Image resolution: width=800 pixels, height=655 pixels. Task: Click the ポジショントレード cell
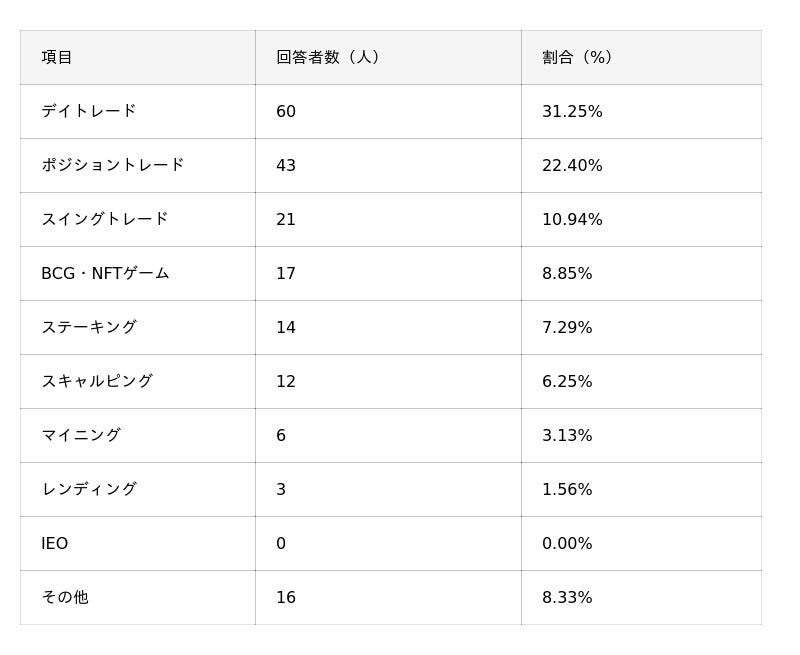[x=113, y=166]
